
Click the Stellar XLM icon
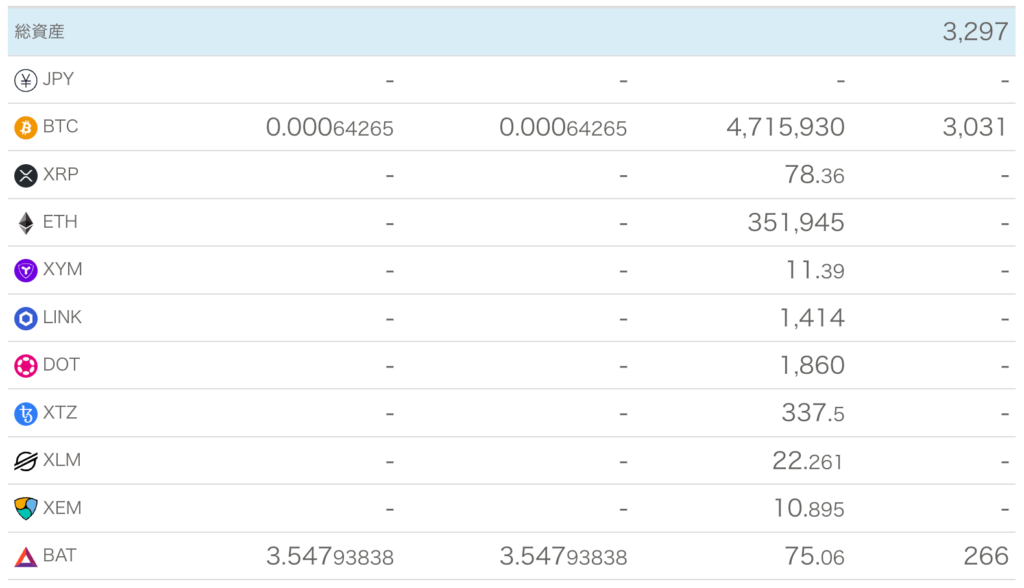coord(25,461)
